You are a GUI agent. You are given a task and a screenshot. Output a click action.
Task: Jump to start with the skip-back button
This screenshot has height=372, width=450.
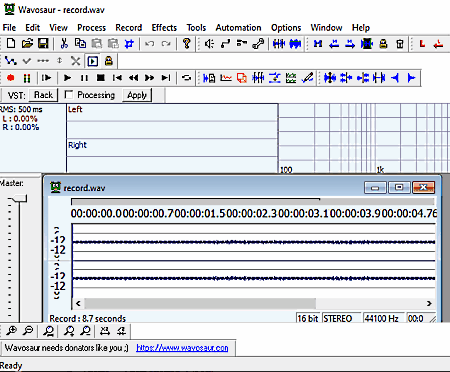pyautogui.click(x=117, y=78)
